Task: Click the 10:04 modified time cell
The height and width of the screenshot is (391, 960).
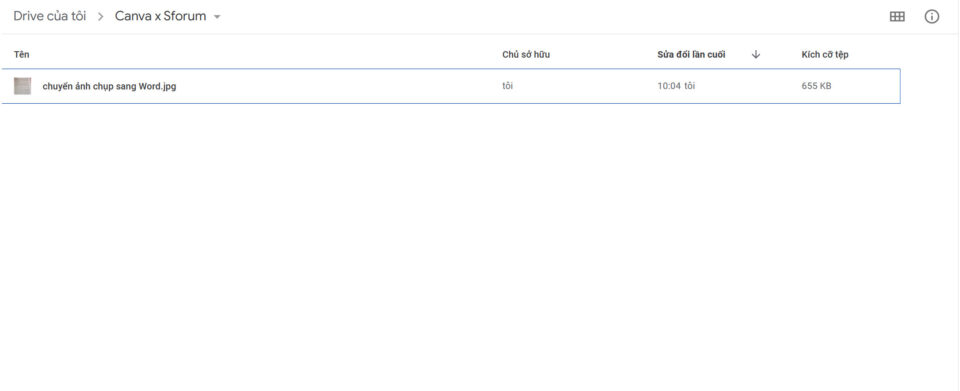Action: point(676,86)
